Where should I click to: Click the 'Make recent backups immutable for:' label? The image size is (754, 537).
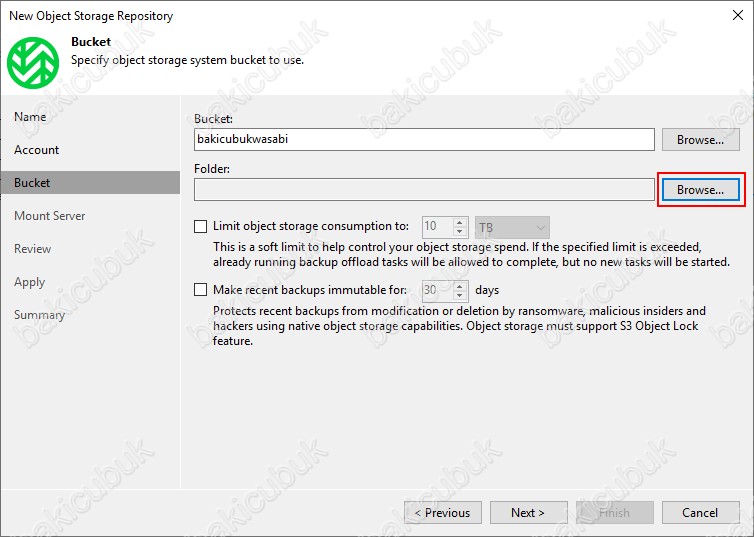[x=310, y=290]
